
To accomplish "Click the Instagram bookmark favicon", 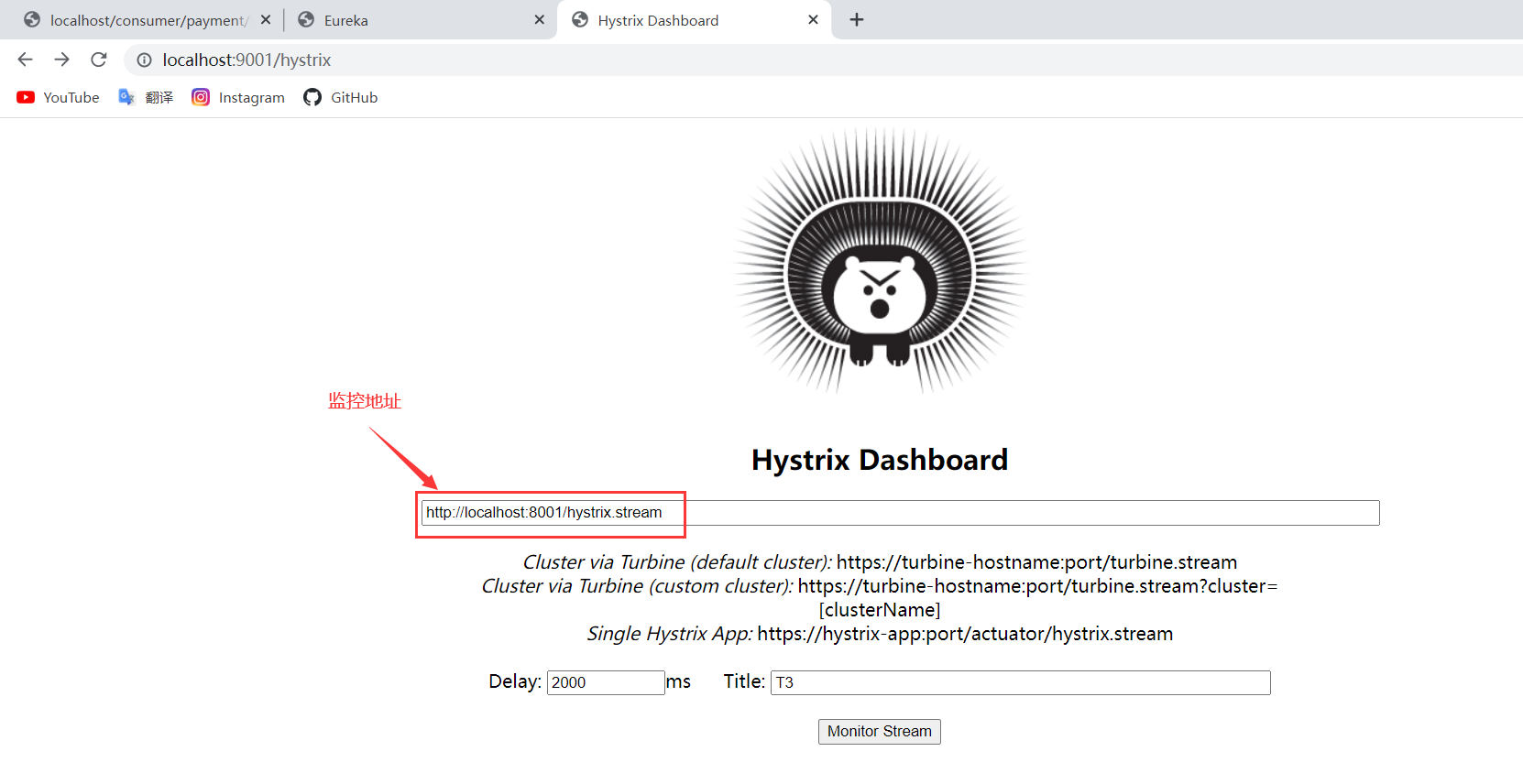I will click(x=201, y=97).
